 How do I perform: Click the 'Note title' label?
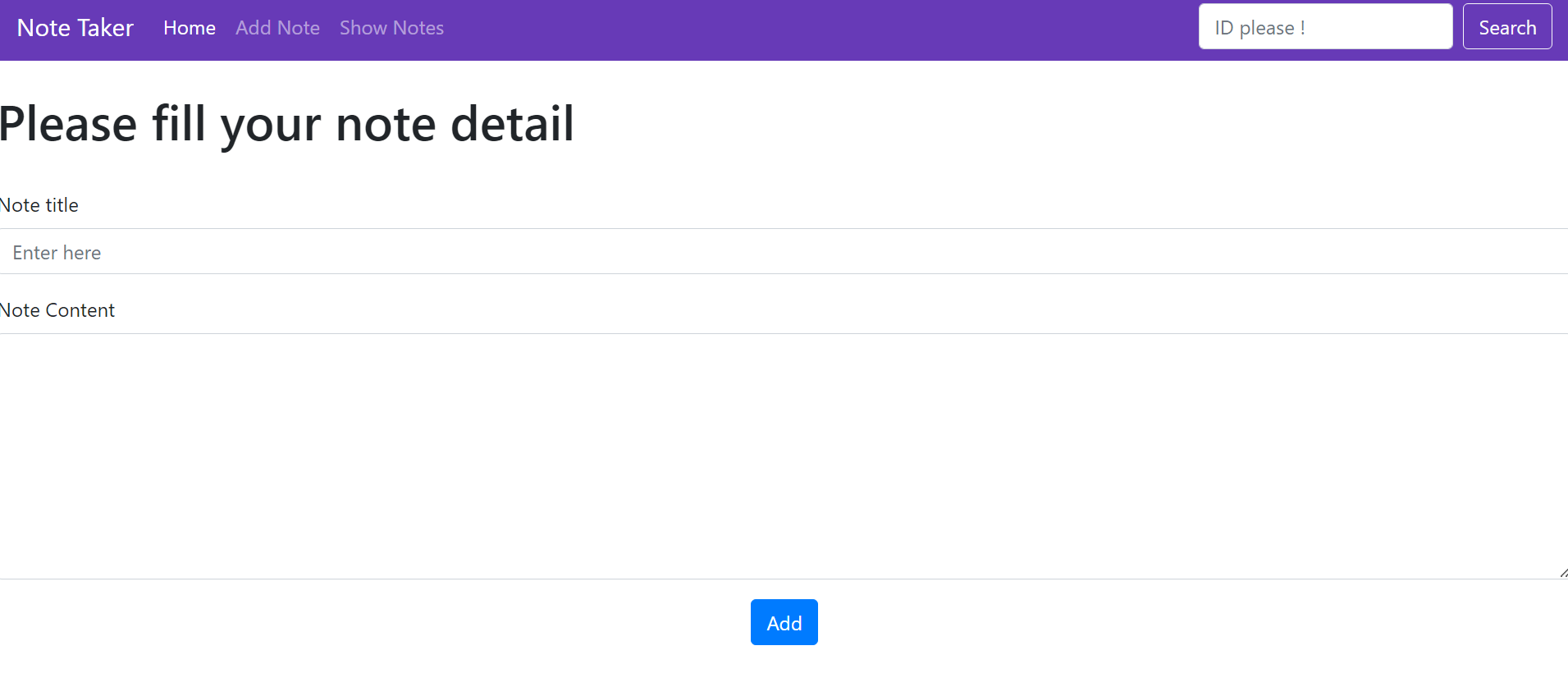pos(39,205)
